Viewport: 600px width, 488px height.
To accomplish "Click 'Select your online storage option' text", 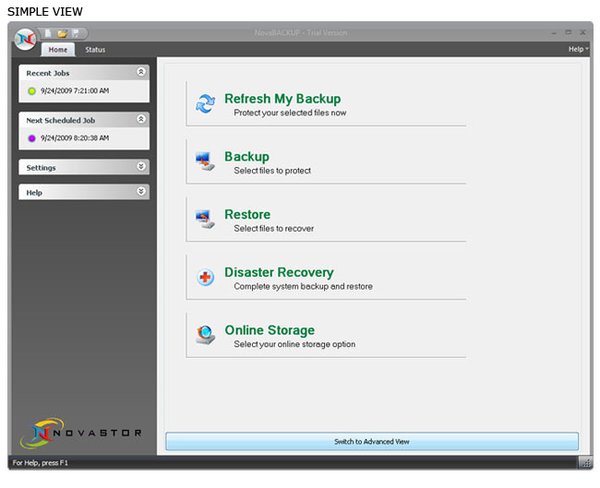I will coord(294,344).
